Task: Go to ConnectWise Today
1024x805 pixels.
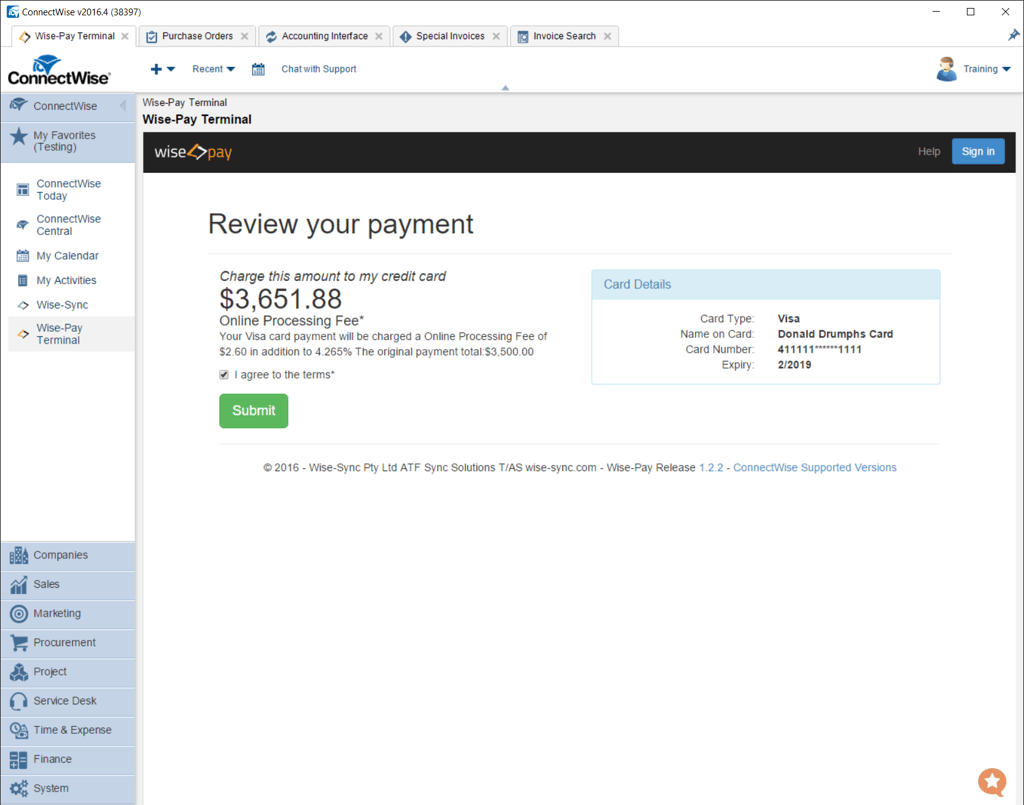Action: click(x=69, y=190)
